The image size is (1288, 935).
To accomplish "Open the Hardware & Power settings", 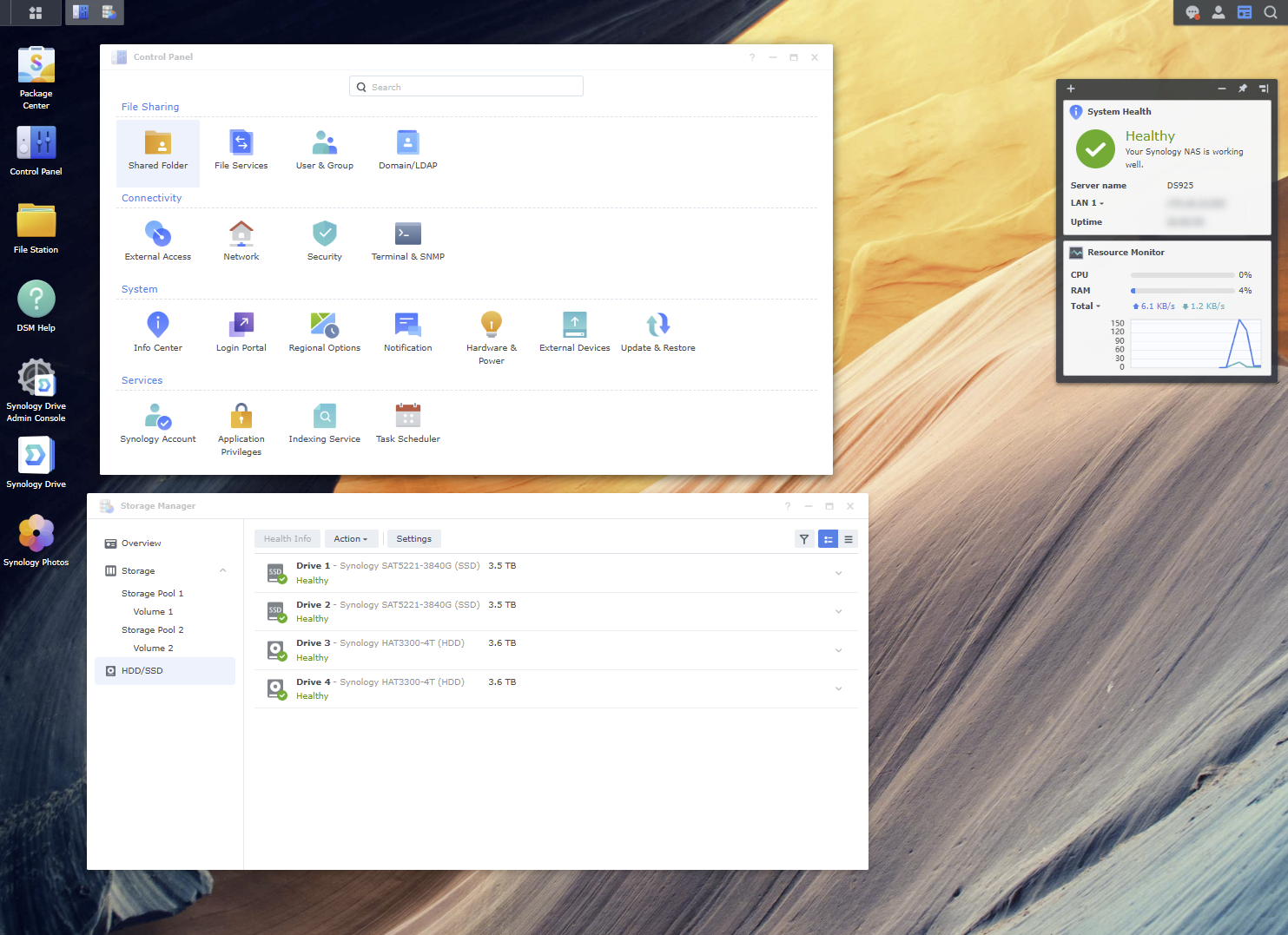I will click(491, 337).
